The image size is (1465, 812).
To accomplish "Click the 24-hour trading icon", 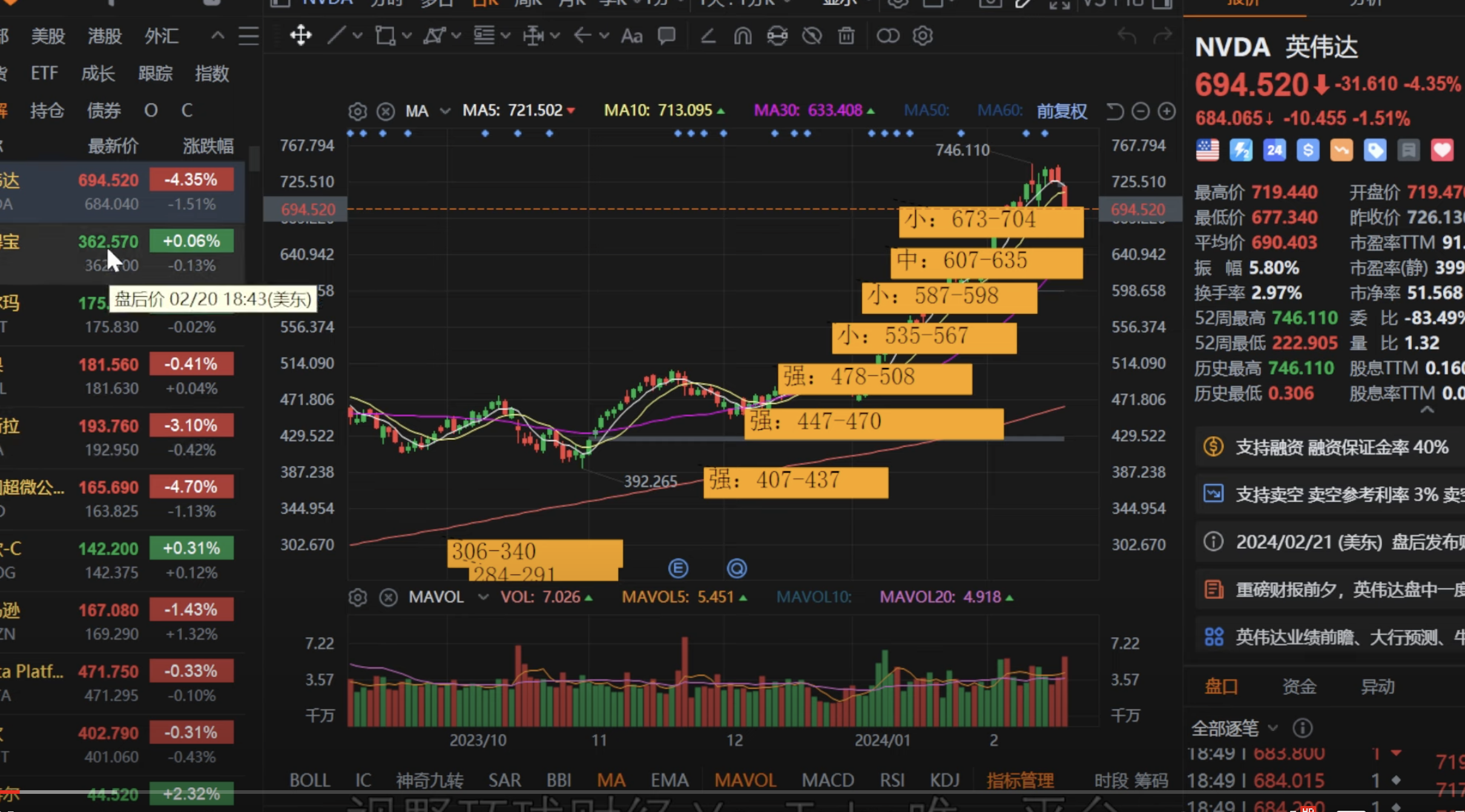I will pyautogui.click(x=1274, y=150).
